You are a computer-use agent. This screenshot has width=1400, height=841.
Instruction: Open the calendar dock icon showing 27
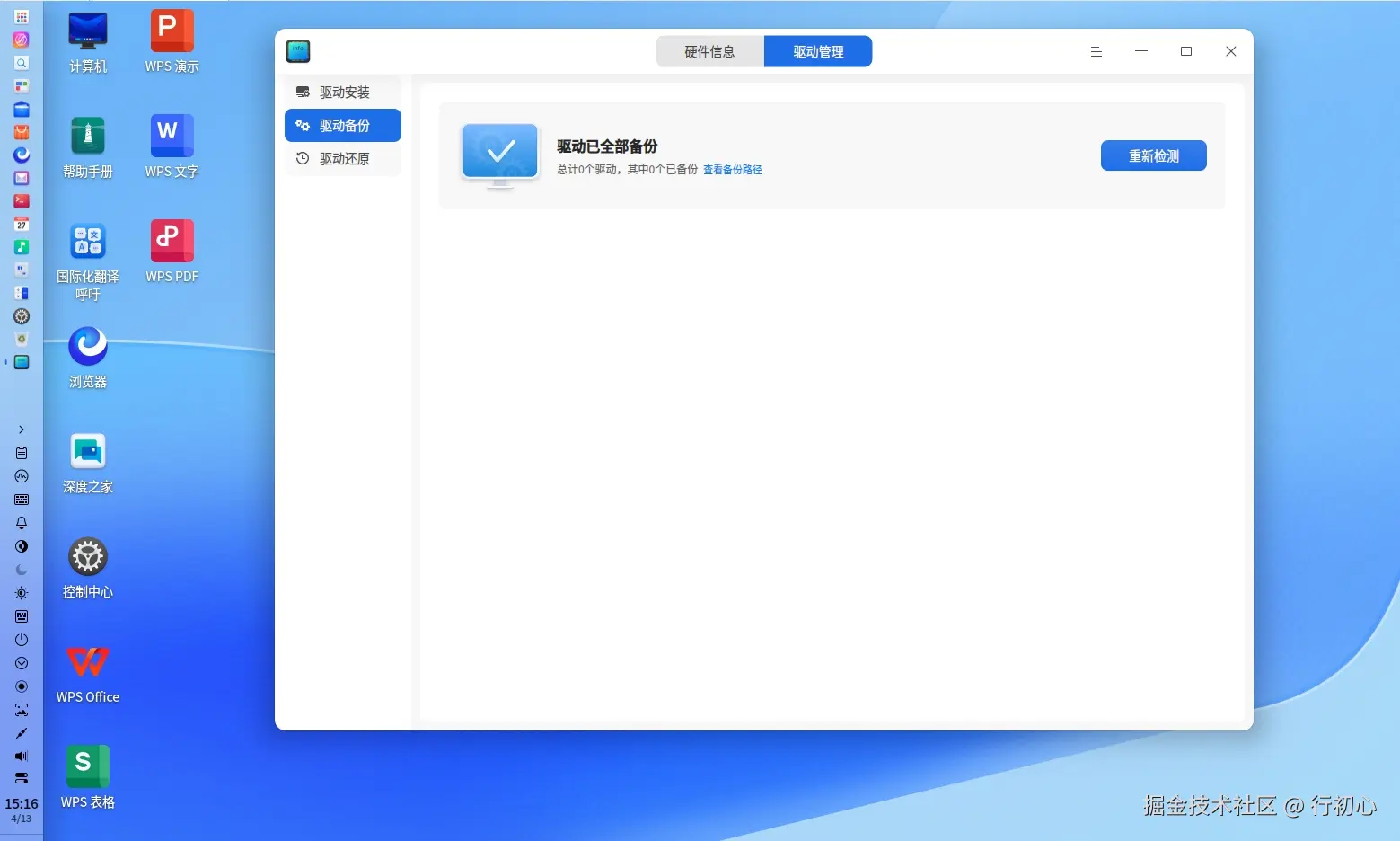click(22, 224)
